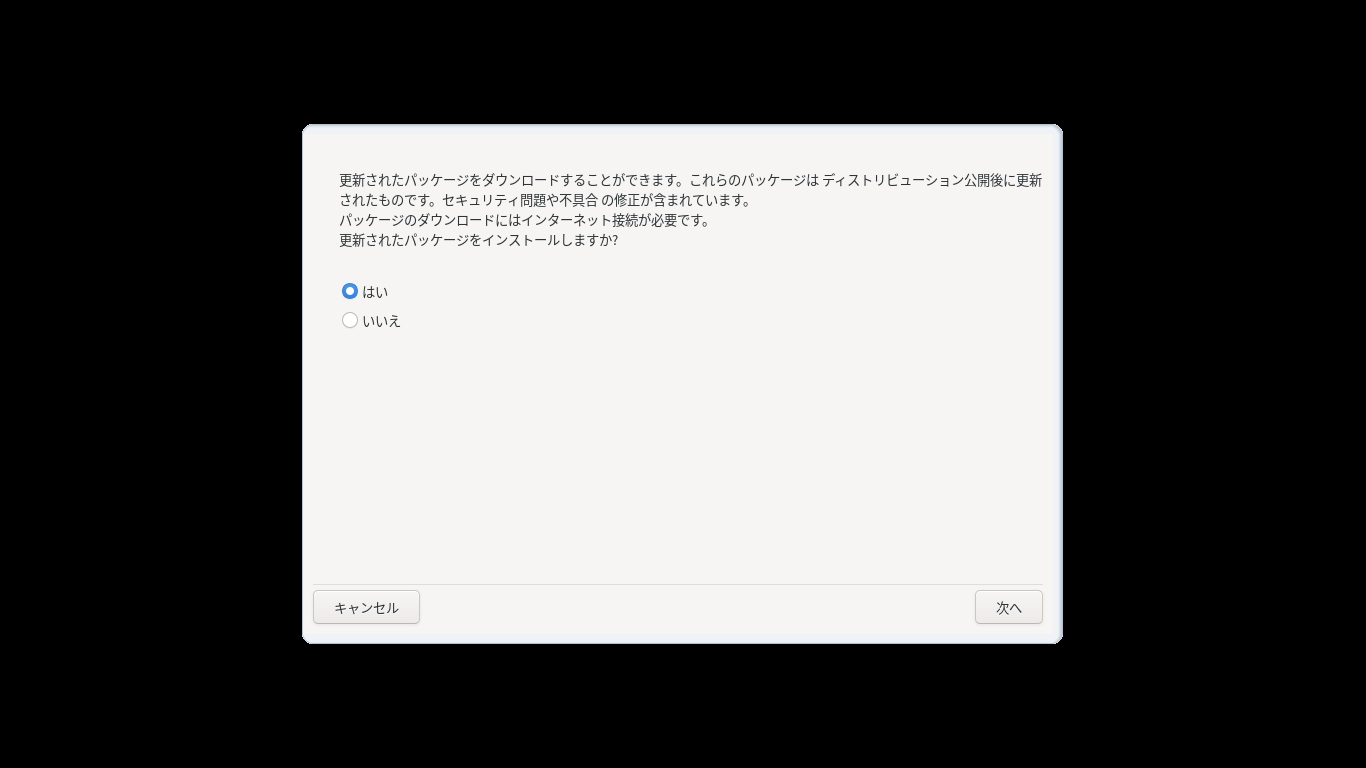Click the いいえ label text

(381, 320)
